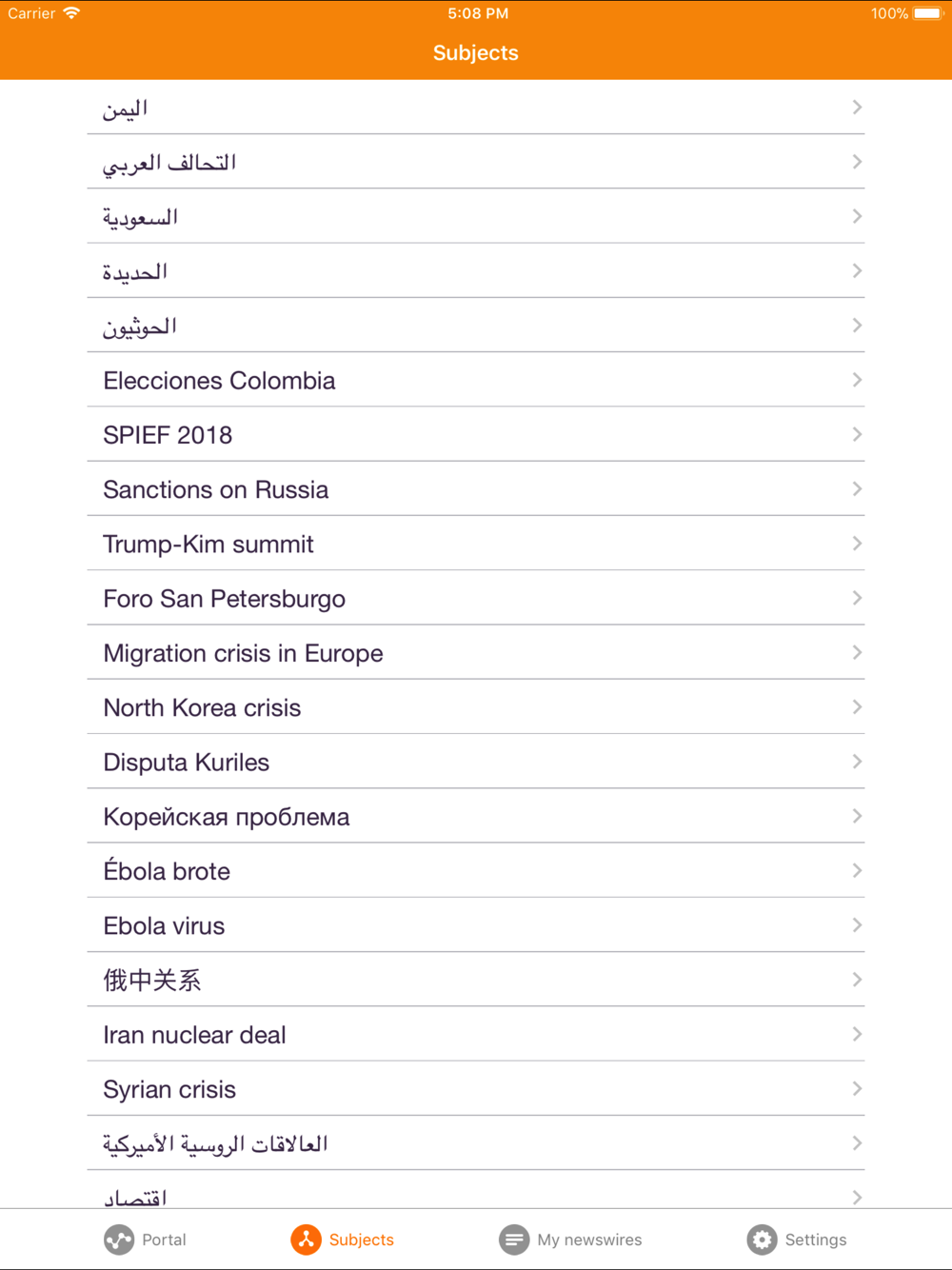Tap the orange Subjects tab icon

[x=307, y=1240]
